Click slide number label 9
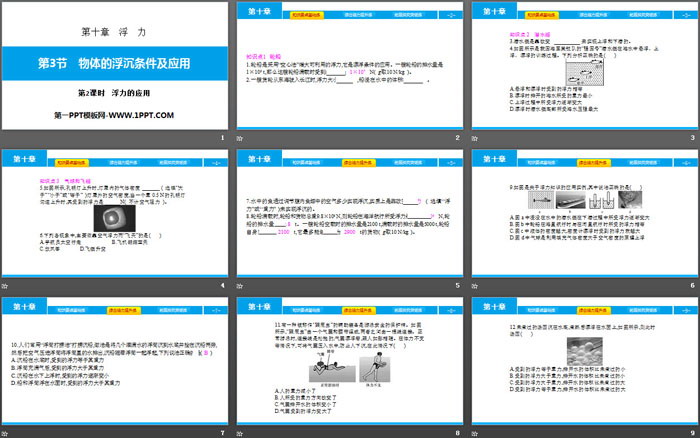The image size is (700, 438). coord(692,433)
